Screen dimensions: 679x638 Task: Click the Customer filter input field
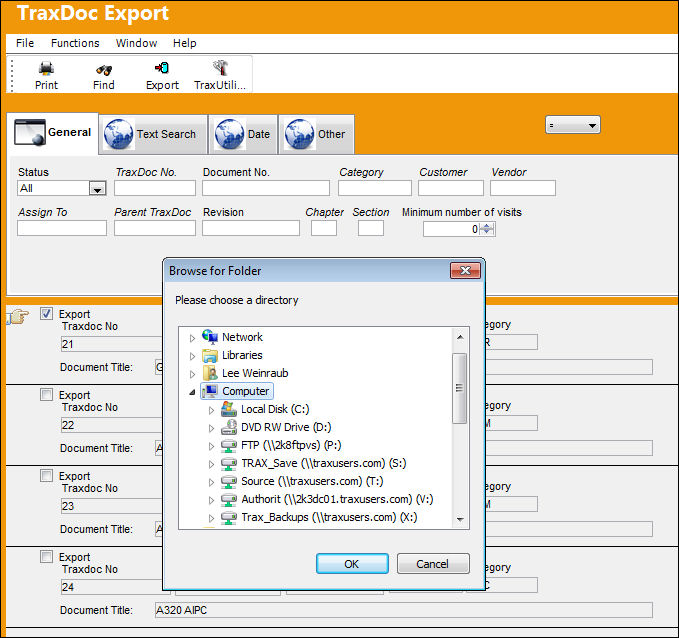tap(451, 188)
